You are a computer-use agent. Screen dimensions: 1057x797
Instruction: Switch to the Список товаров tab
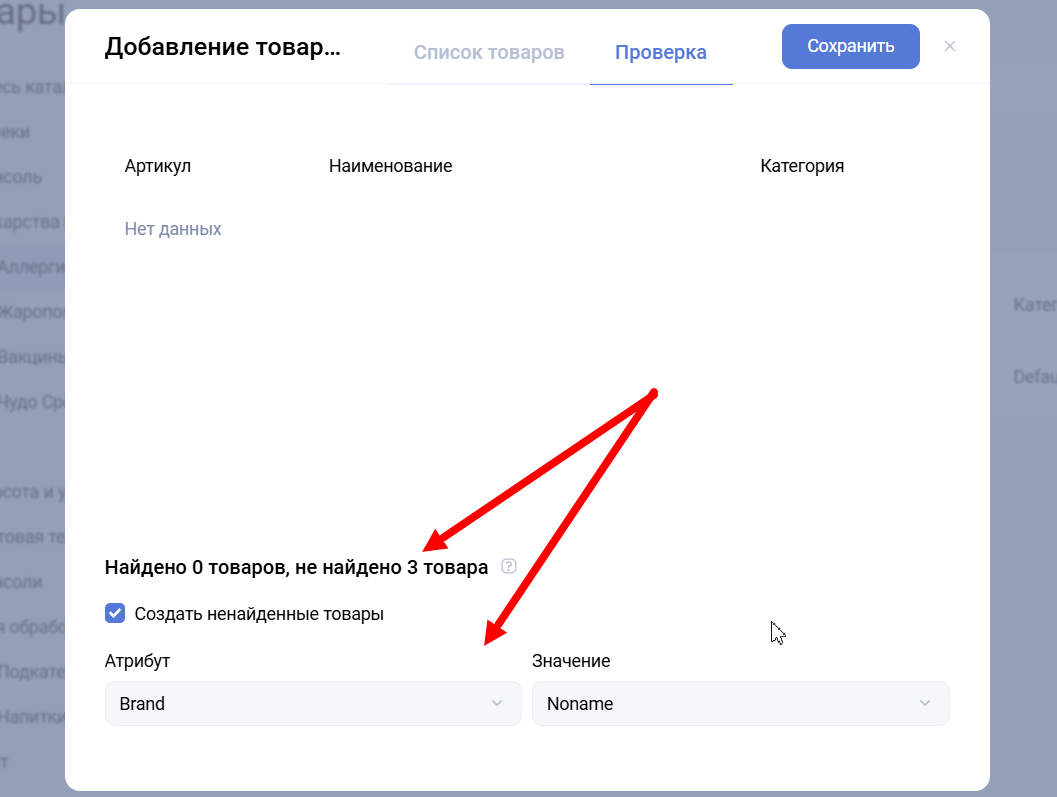click(x=489, y=52)
